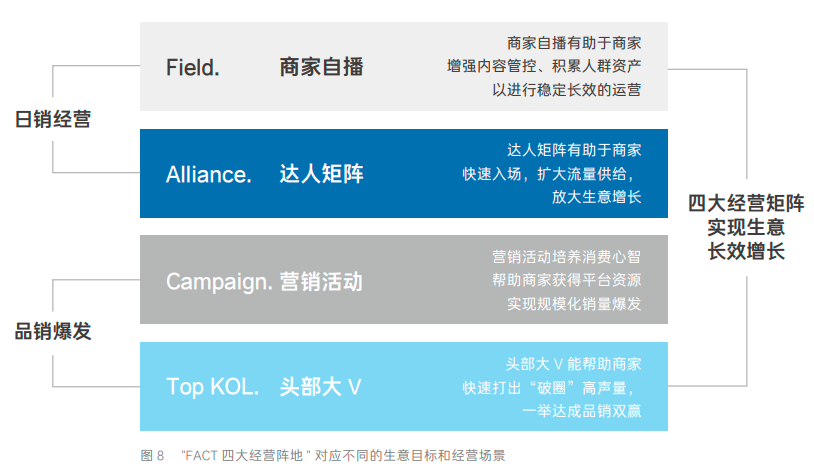Viewport: 814px width, 475px height.
Task: Select the 商家自播 title
Action: (x=321, y=67)
